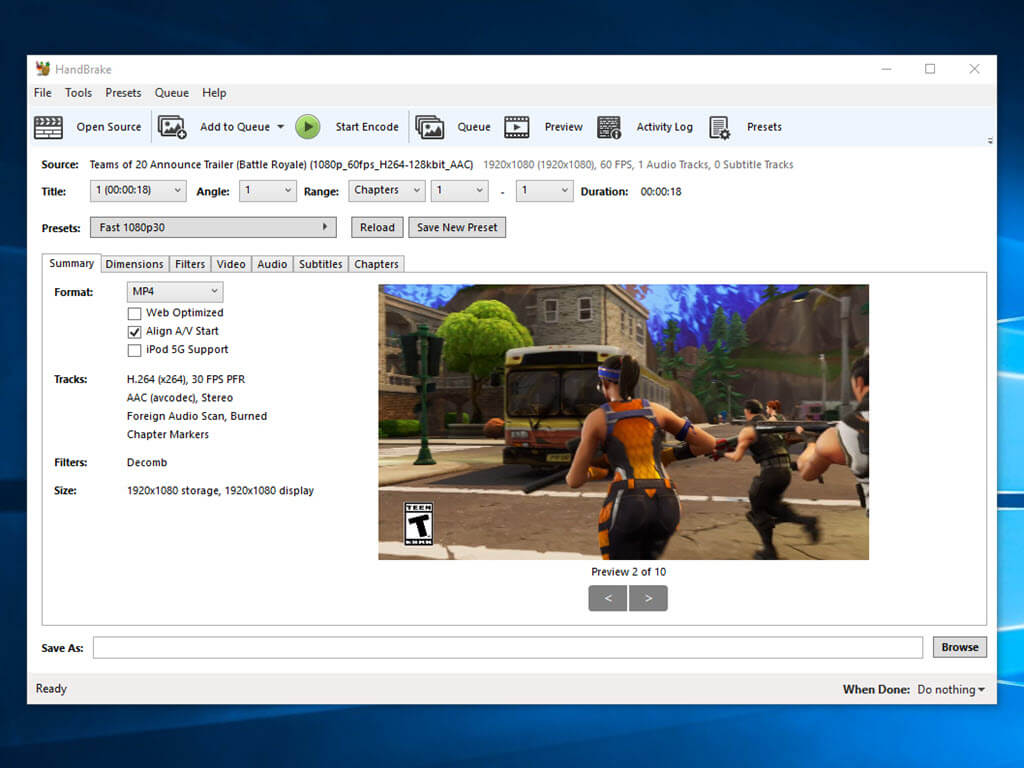This screenshot has width=1024, height=768.
Task: Click the Preview film strip icon
Action: pyautogui.click(x=517, y=127)
